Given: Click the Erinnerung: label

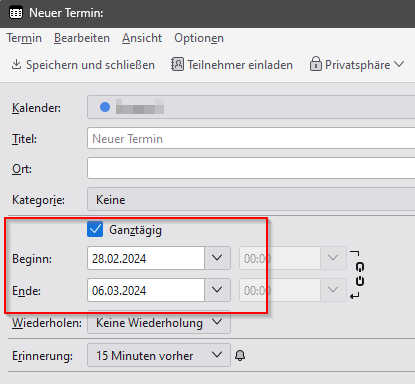Looking at the screenshot, I should click(42, 356).
